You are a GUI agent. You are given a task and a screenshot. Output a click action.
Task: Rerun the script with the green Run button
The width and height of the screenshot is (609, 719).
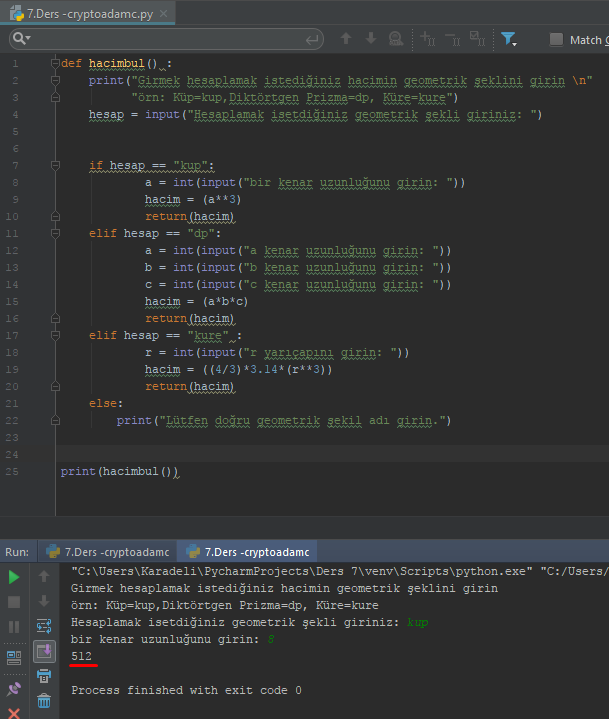coord(14,577)
